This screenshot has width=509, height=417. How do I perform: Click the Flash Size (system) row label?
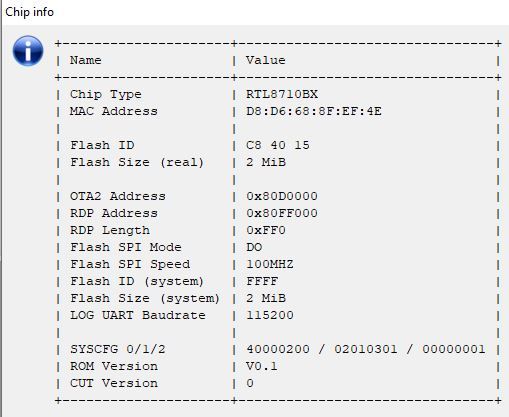pos(145,298)
